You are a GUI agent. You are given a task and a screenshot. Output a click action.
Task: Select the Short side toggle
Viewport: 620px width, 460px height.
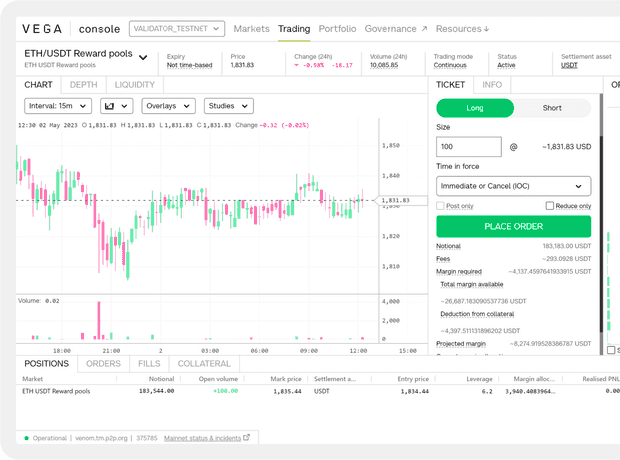[552, 108]
